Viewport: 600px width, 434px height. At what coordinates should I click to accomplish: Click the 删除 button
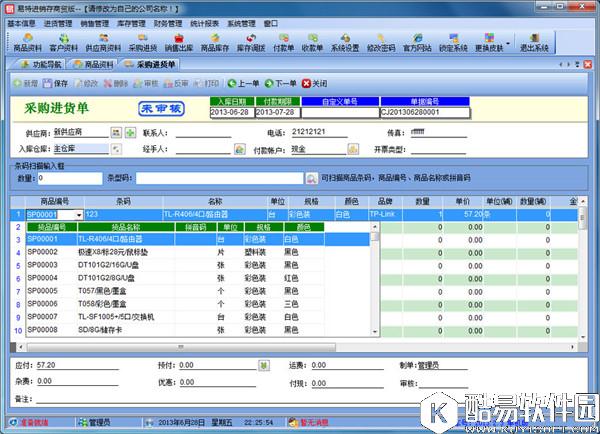click(116, 83)
